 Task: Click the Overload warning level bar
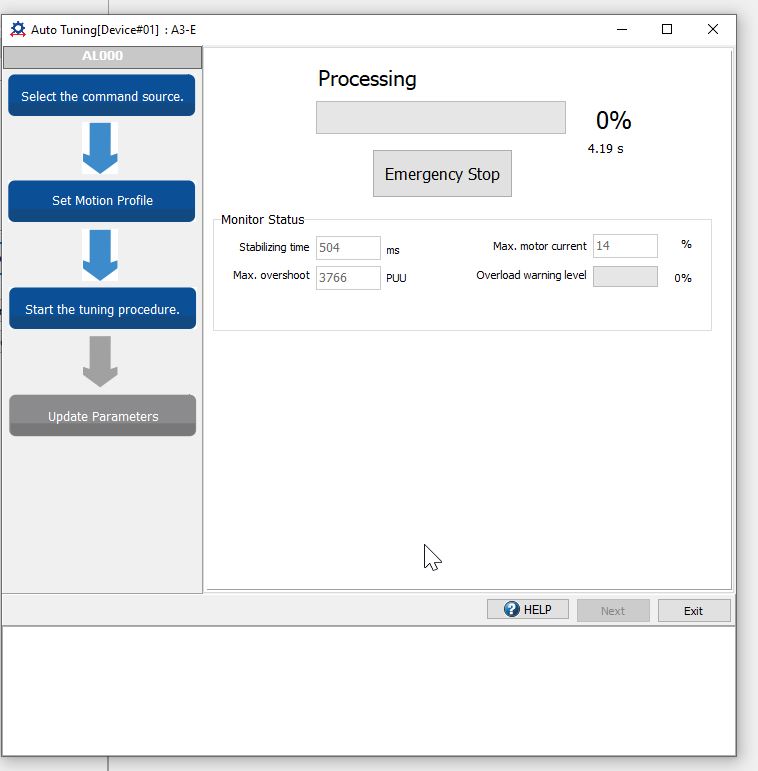pyautogui.click(x=625, y=276)
